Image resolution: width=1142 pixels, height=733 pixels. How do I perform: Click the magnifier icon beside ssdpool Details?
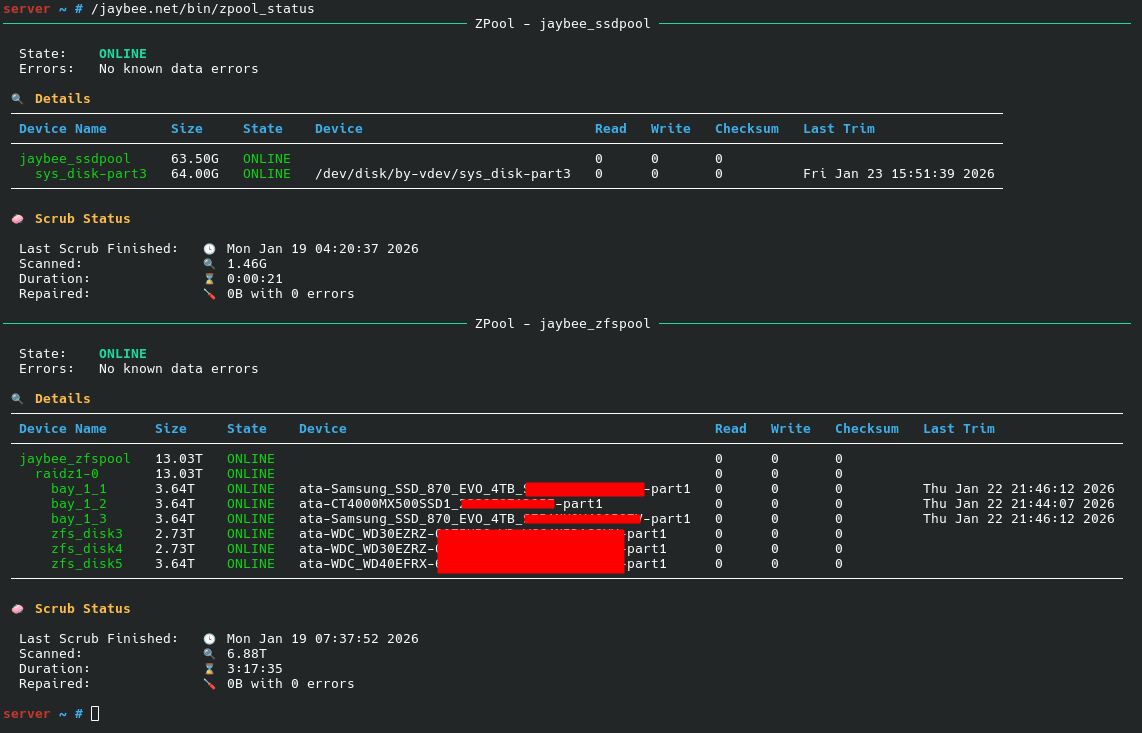click(17, 98)
